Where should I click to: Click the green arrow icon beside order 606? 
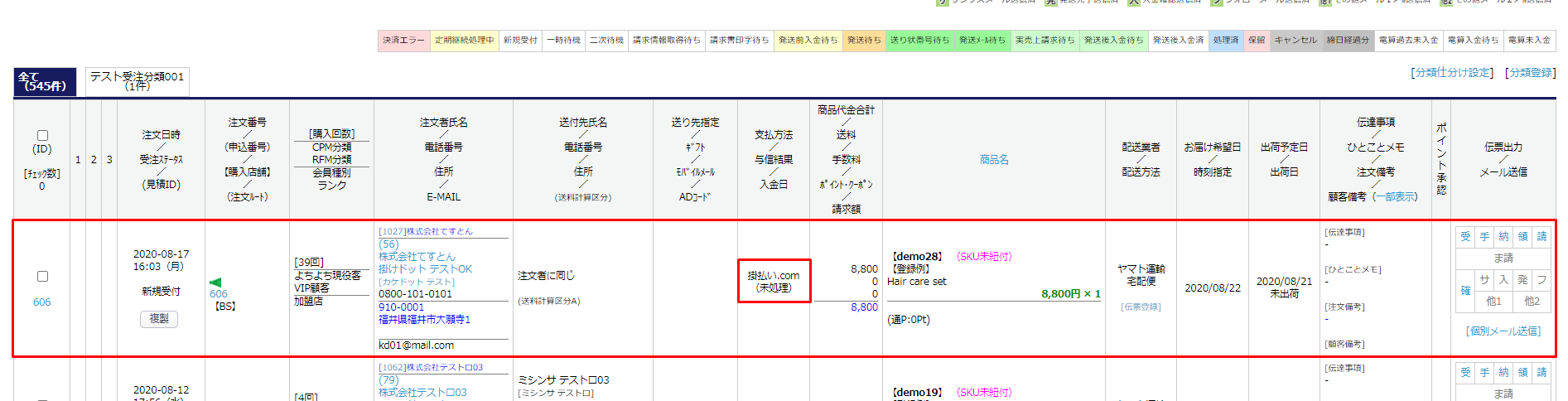tap(215, 283)
